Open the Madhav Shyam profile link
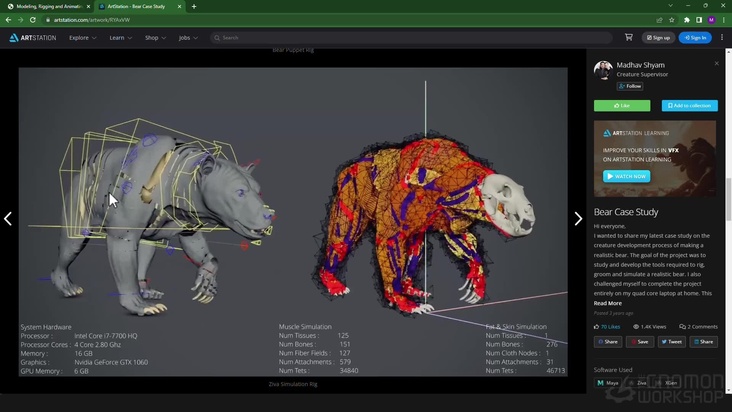 pyautogui.click(x=640, y=65)
